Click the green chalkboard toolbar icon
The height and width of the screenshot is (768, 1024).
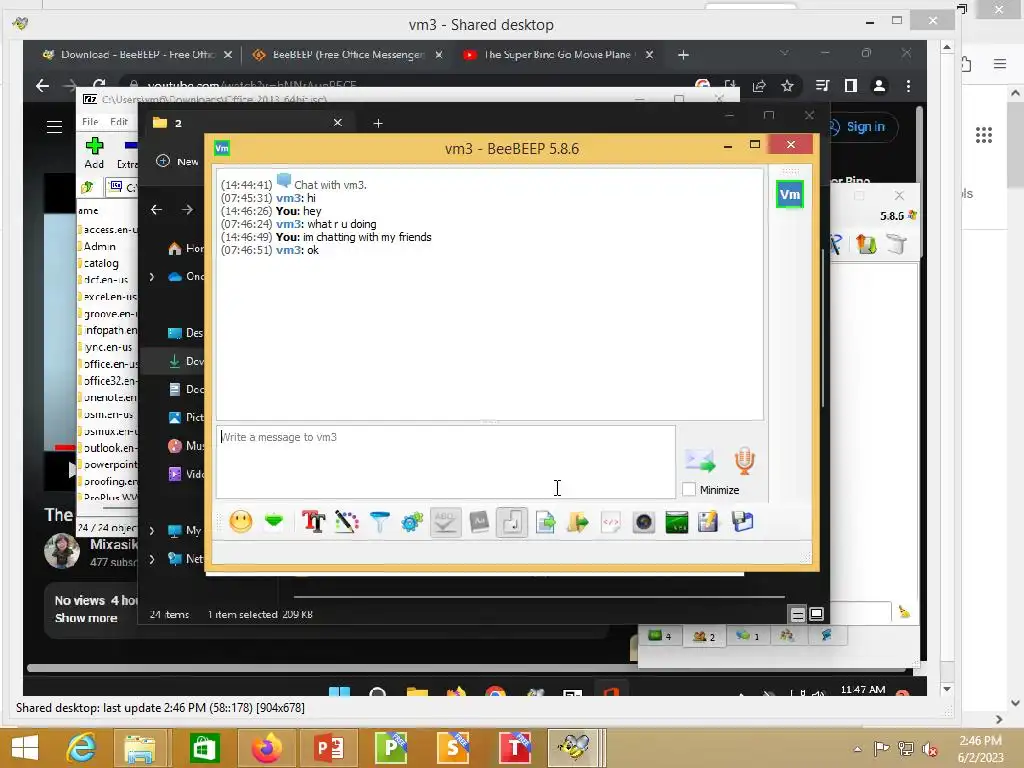677,522
